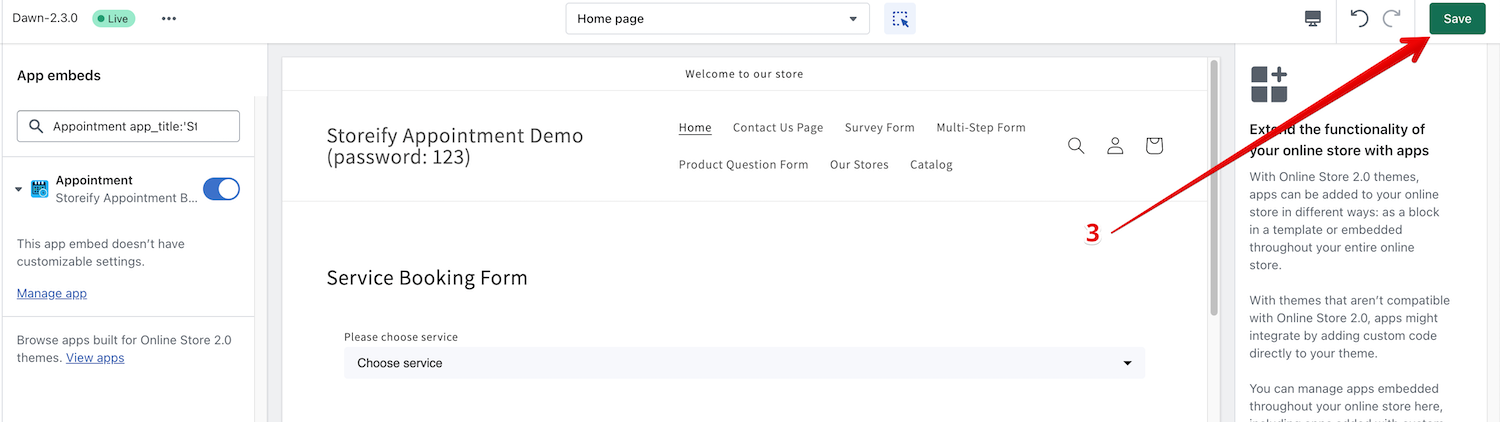Click the three-dot more actions icon
This screenshot has height=422, width=1500.
[x=168, y=19]
